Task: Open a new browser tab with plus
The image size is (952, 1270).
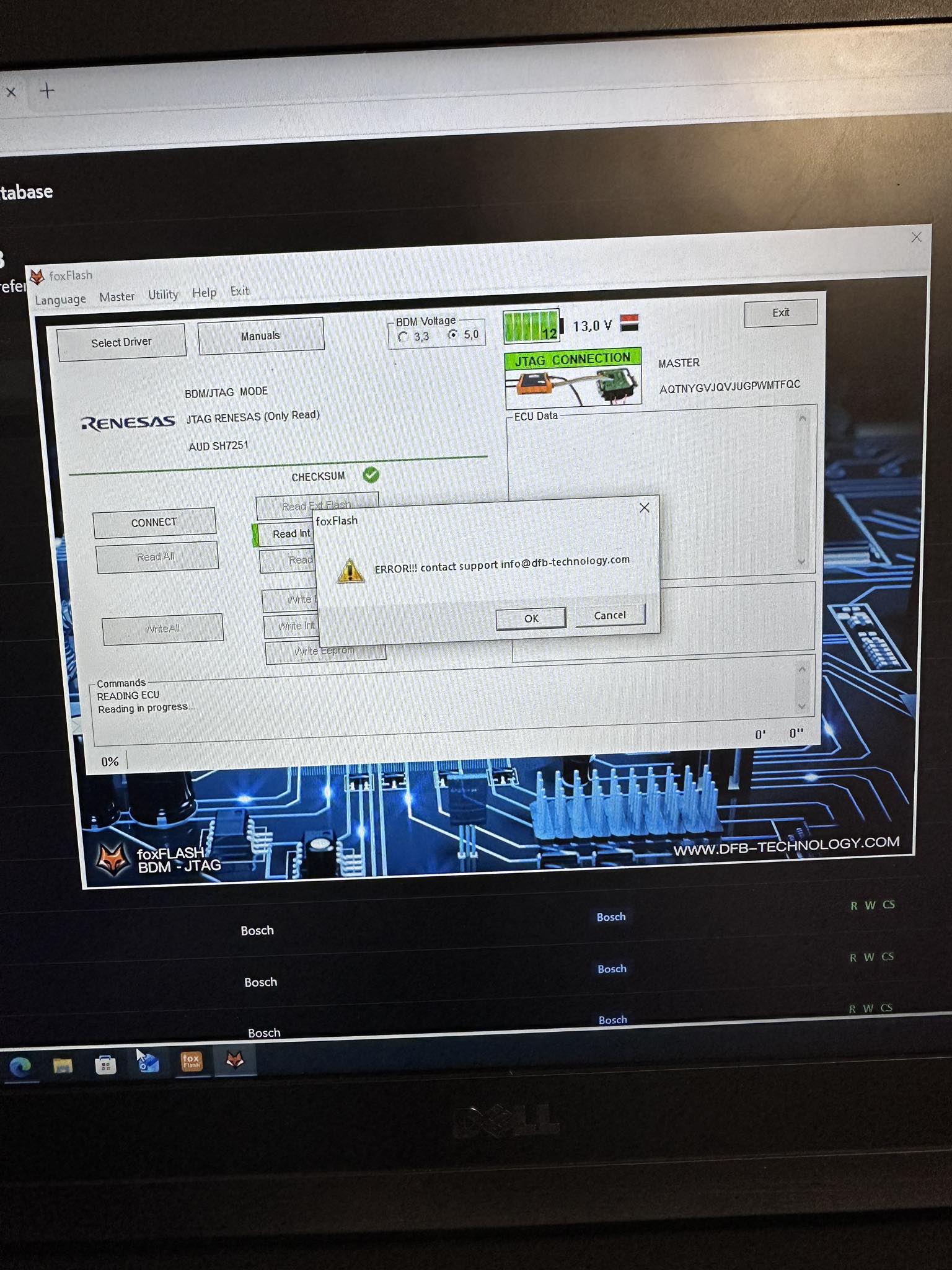Action: tap(47, 91)
